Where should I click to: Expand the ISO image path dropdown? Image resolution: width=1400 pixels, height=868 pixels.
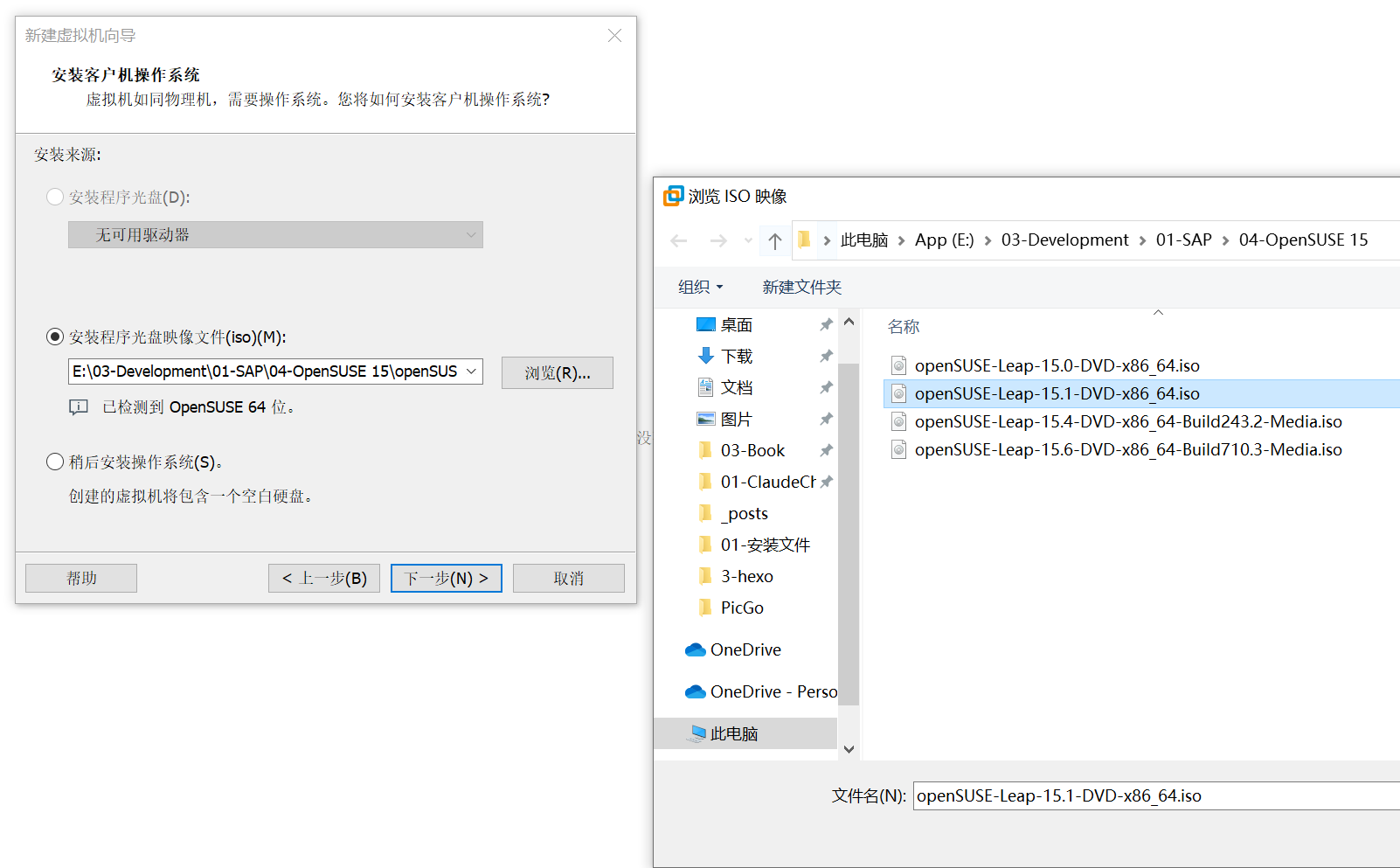click(471, 372)
